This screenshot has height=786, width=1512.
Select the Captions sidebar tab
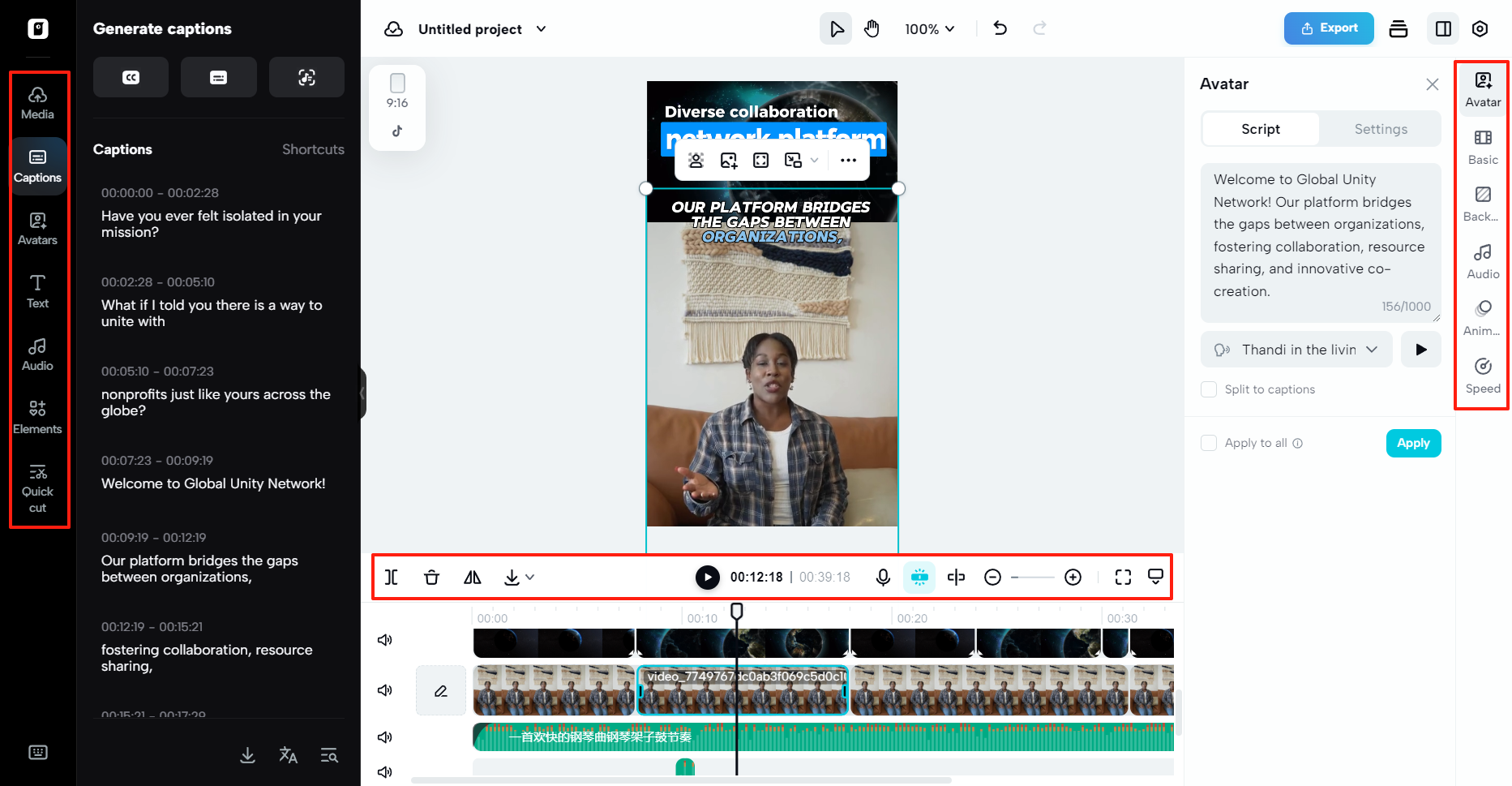tap(37, 166)
